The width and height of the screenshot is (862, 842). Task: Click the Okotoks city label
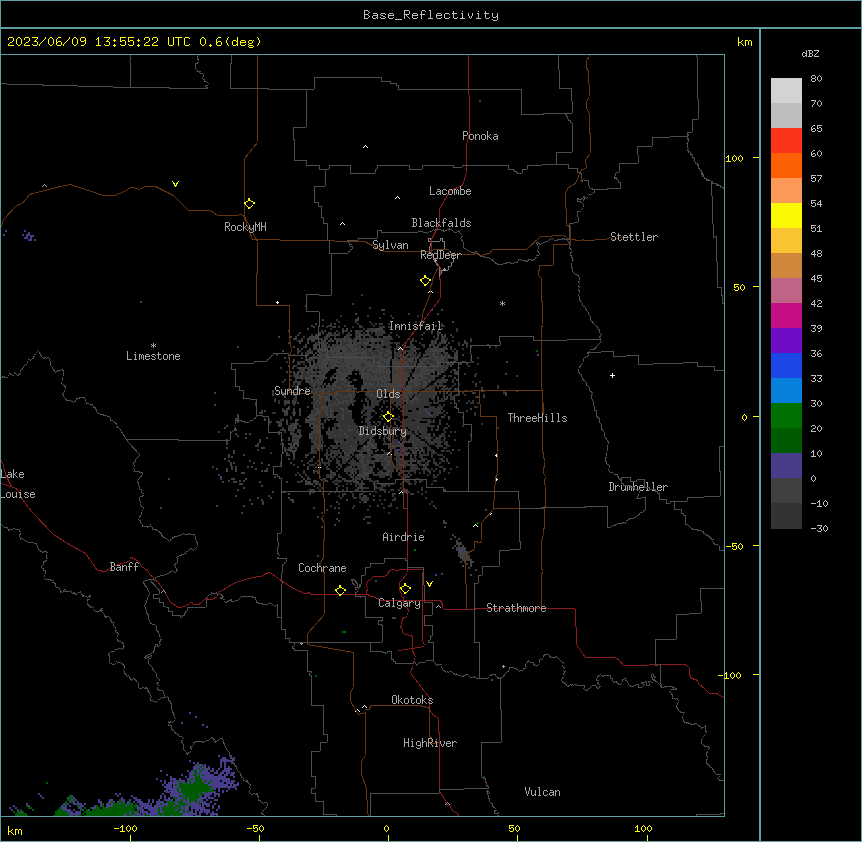coord(412,700)
